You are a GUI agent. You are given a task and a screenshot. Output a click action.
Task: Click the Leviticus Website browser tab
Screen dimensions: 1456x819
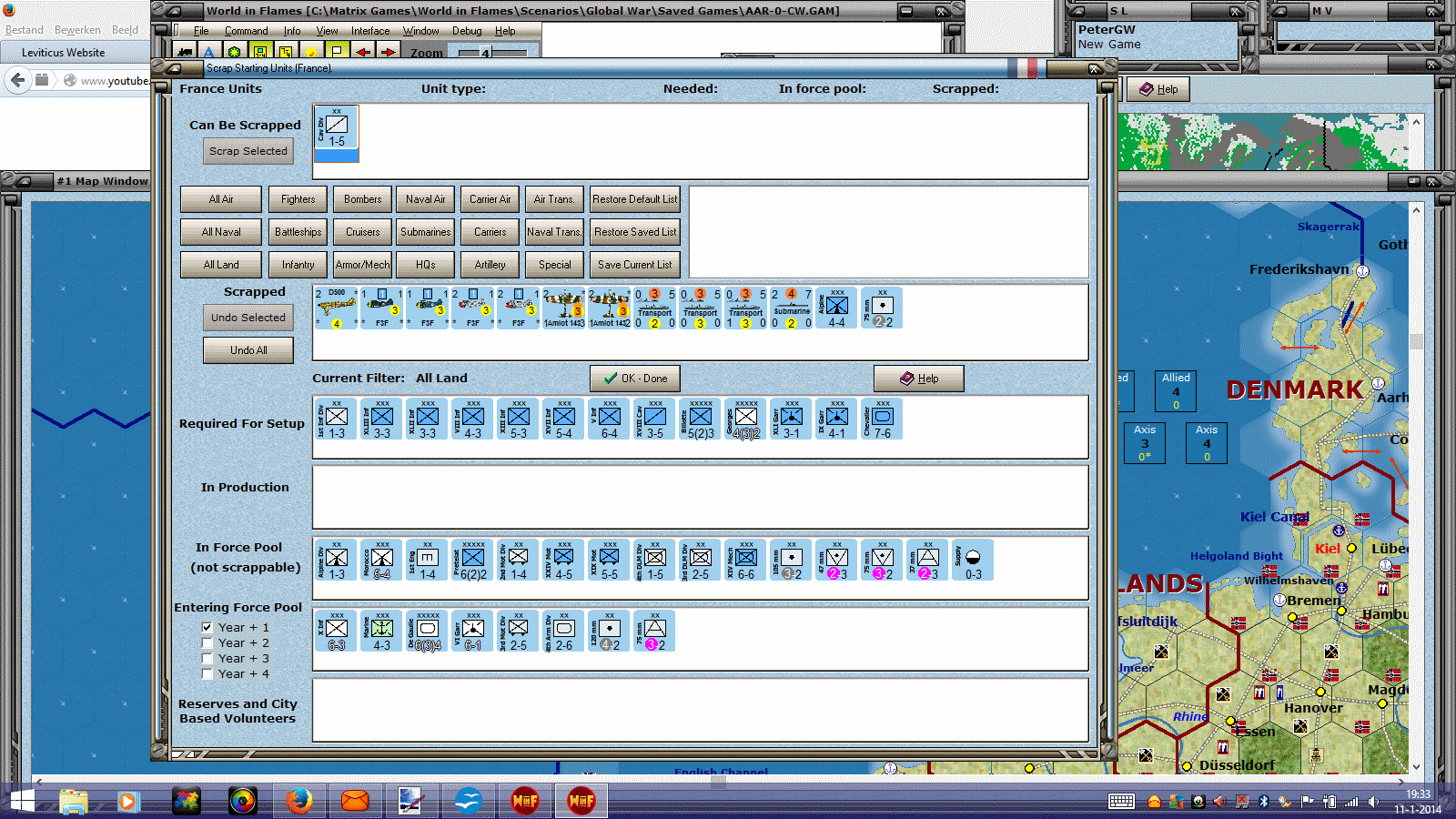tap(64, 53)
